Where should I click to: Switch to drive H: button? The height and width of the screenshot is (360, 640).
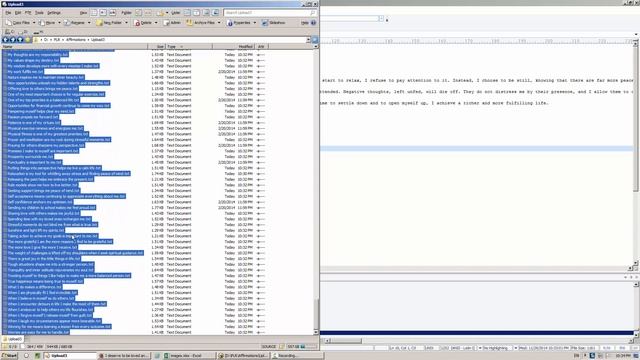[x=38, y=31]
